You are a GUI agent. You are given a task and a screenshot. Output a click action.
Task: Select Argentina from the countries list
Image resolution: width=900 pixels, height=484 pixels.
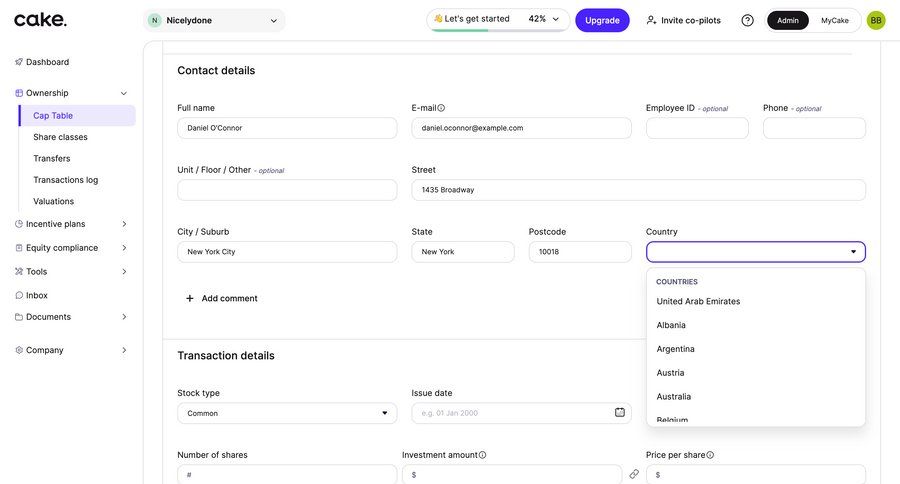(676, 349)
